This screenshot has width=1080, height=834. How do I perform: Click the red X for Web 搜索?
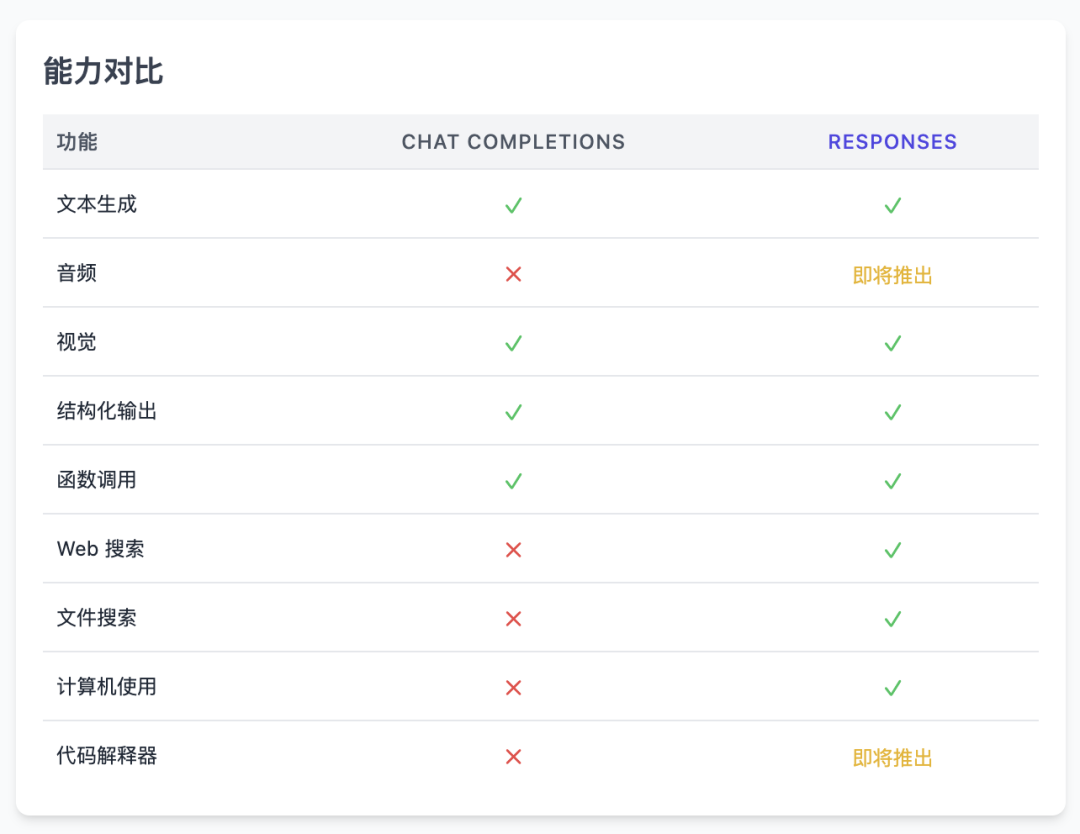click(513, 549)
